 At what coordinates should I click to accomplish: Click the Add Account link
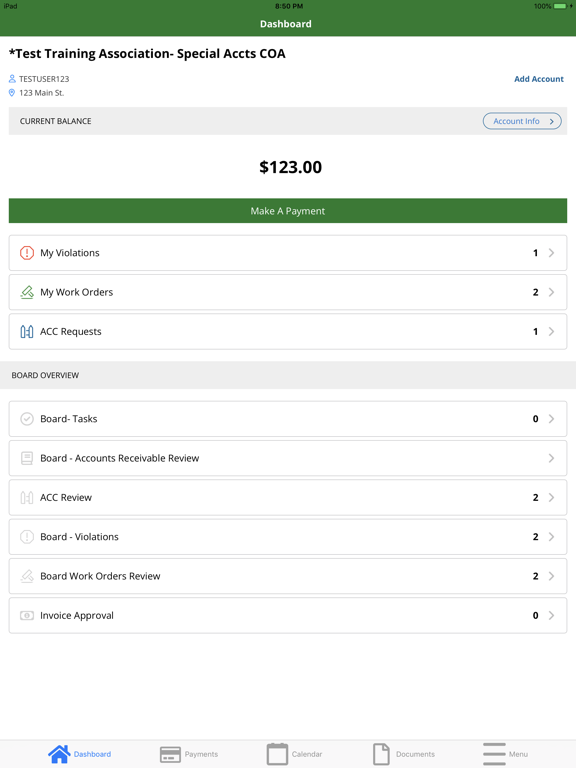coord(539,79)
